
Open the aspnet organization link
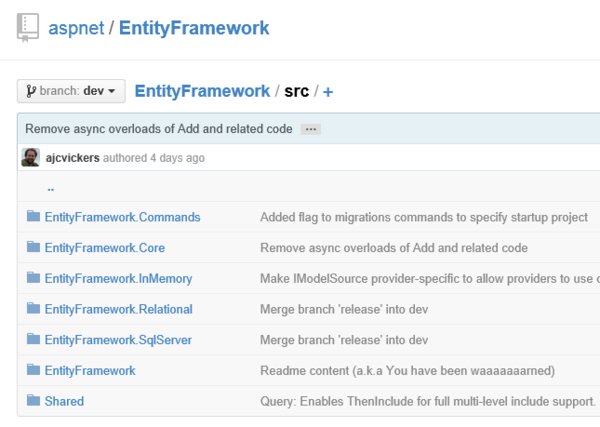tap(76, 28)
